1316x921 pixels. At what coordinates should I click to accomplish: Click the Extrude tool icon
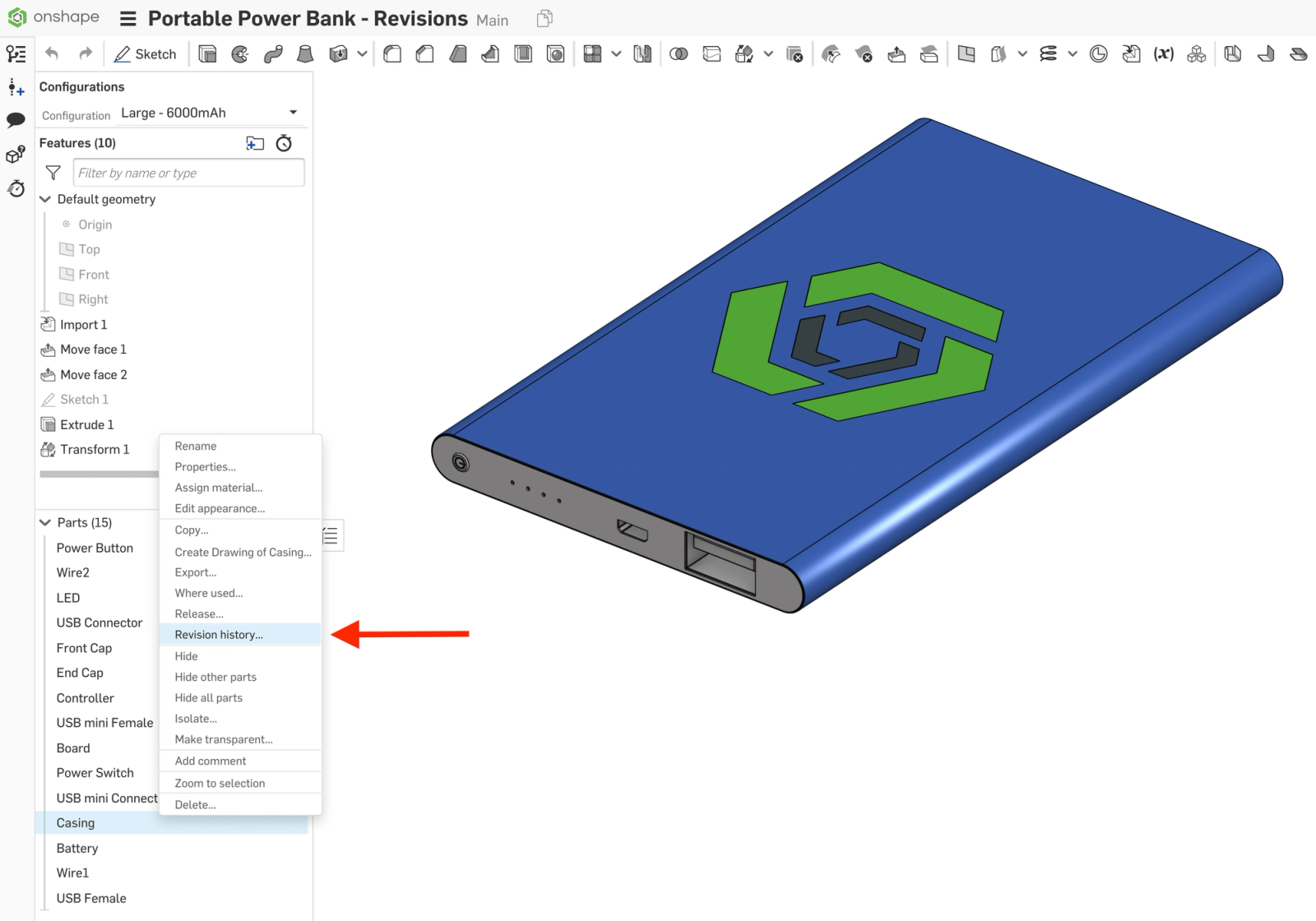click(207, 54)
